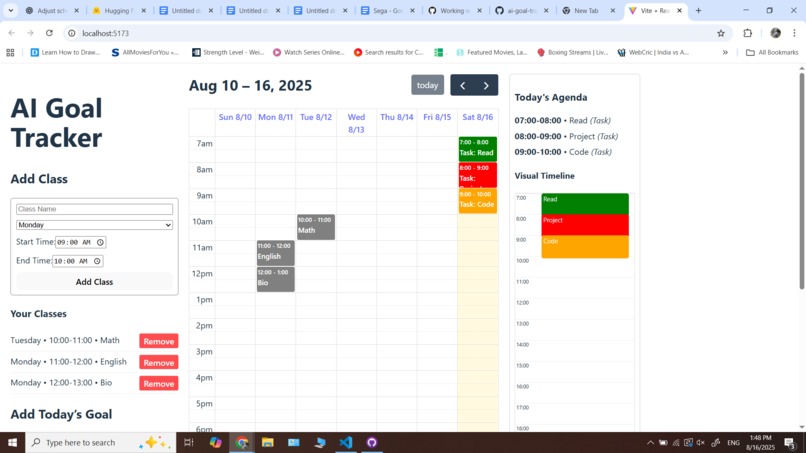Go to next week with right arrow

coord(486,85)
